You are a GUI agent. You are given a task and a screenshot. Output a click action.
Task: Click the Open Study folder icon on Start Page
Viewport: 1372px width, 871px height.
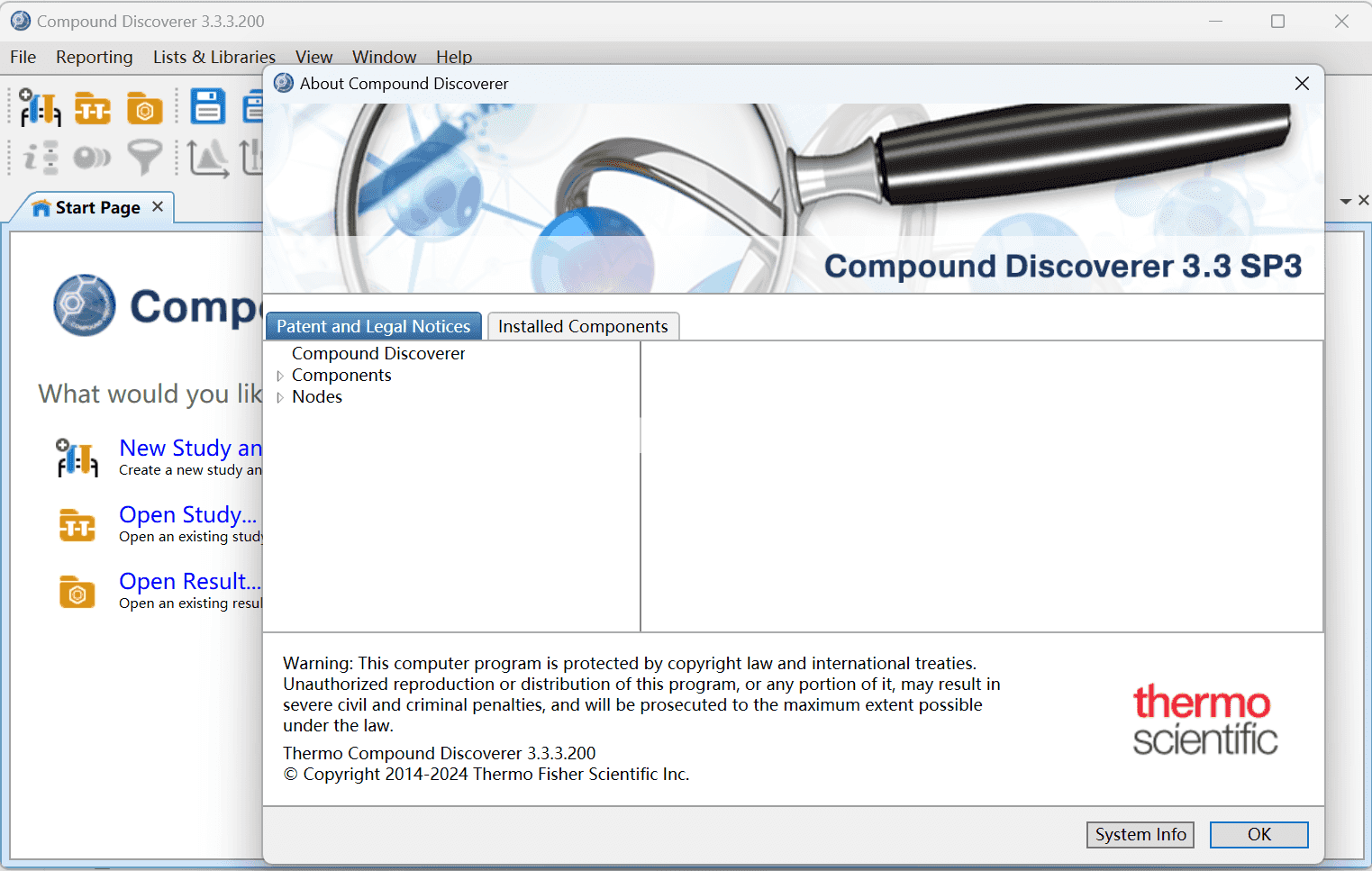(x=77, y=524)
